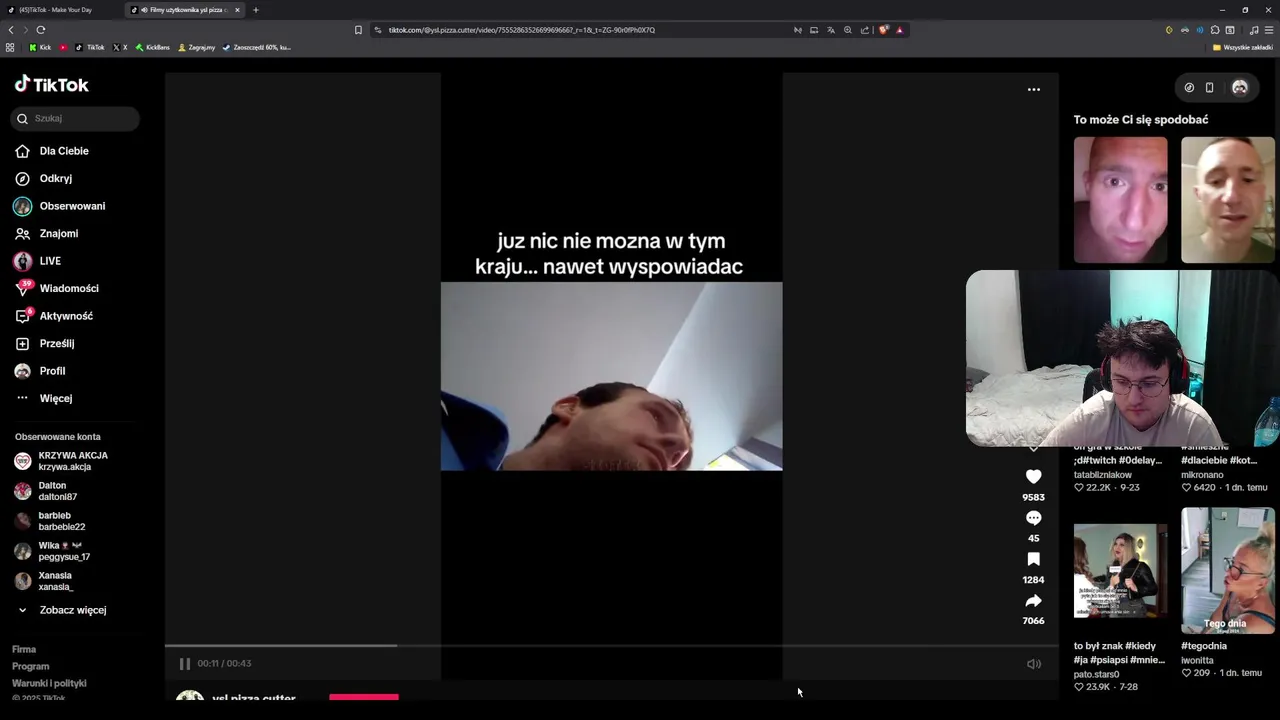Click the TikTok coins icon at top right
The image size is (1280, 720).
[x=1189, y=88]
